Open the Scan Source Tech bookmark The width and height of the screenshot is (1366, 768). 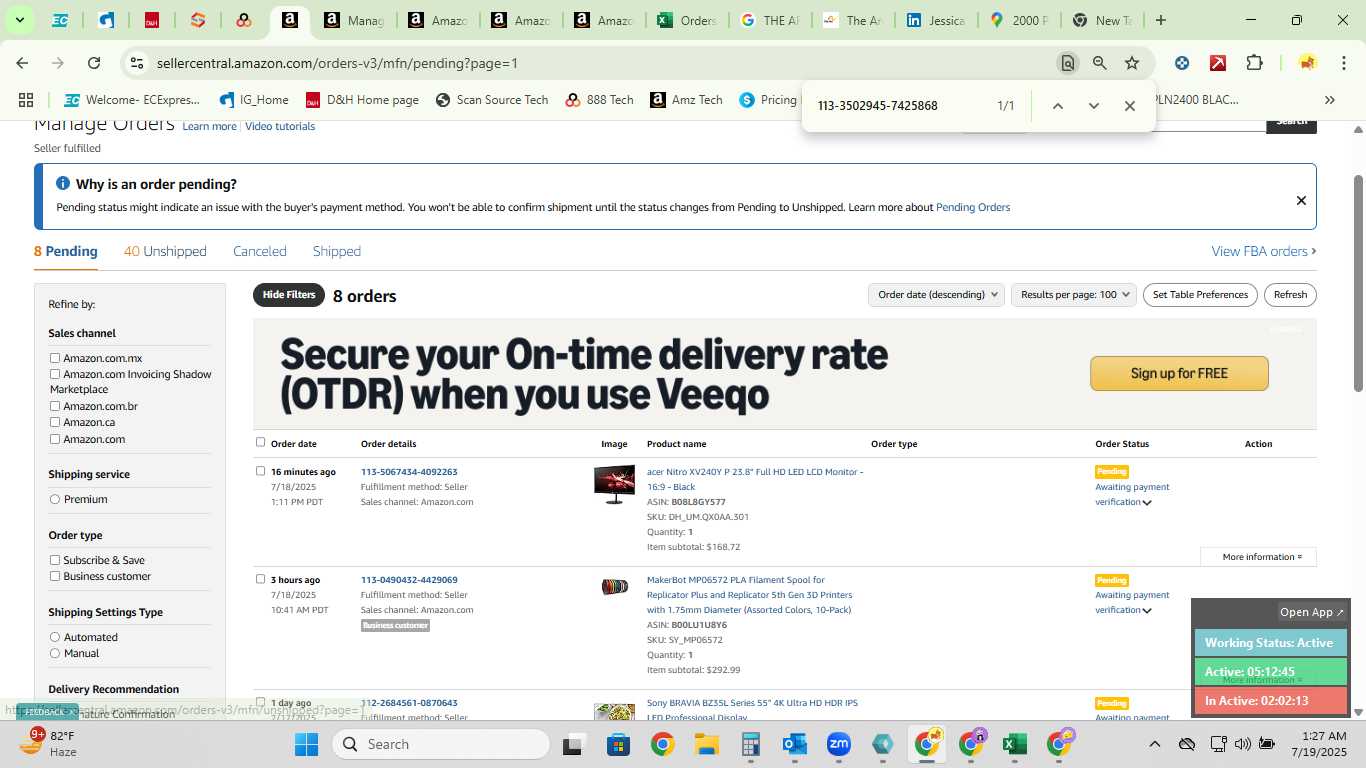492,100
